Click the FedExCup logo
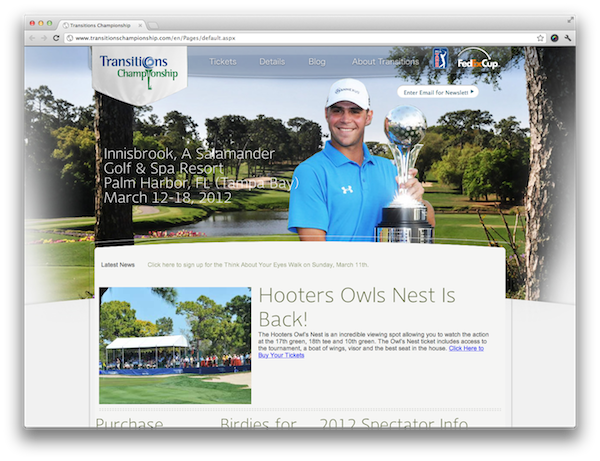 coord(478,59)
